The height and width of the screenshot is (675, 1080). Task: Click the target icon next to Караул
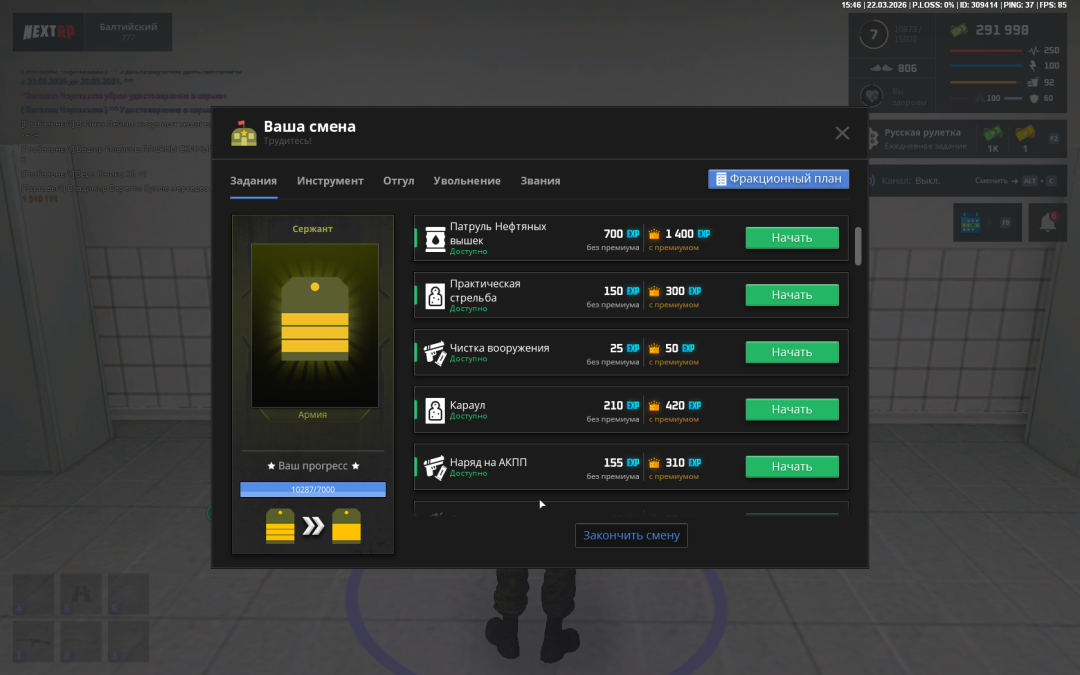(x=435, y=409)
